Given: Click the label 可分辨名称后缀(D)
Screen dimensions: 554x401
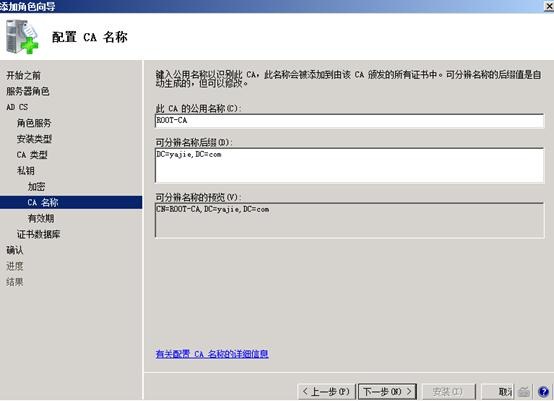Looking at the screenshot, I should 194,142.
